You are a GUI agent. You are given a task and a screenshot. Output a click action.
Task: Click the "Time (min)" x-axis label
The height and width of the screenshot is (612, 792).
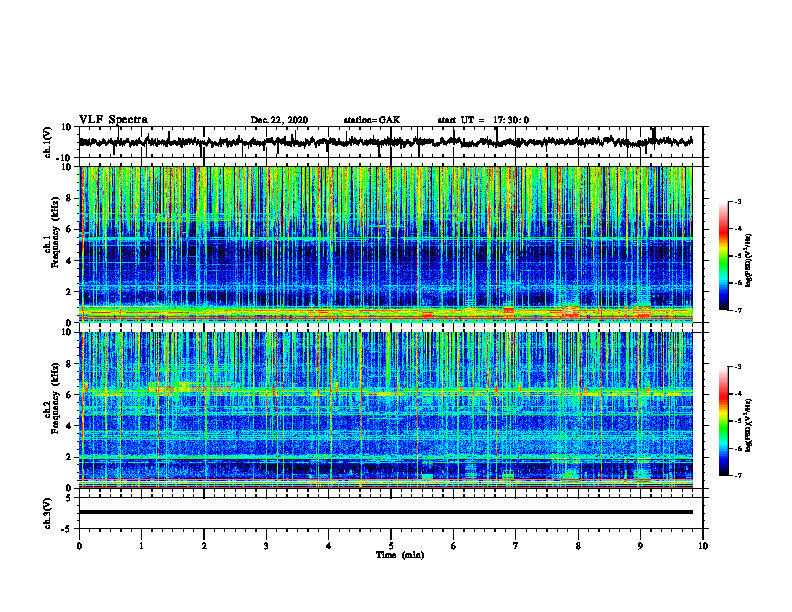(400, 555)
